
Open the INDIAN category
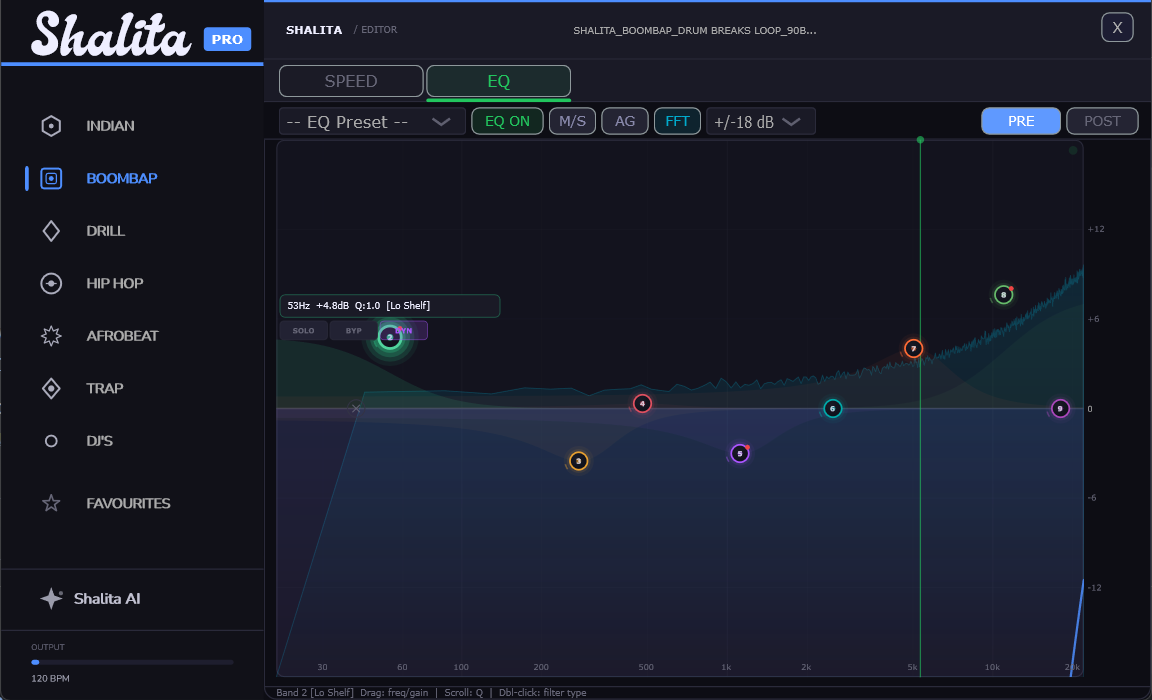(x=110, y=126)
